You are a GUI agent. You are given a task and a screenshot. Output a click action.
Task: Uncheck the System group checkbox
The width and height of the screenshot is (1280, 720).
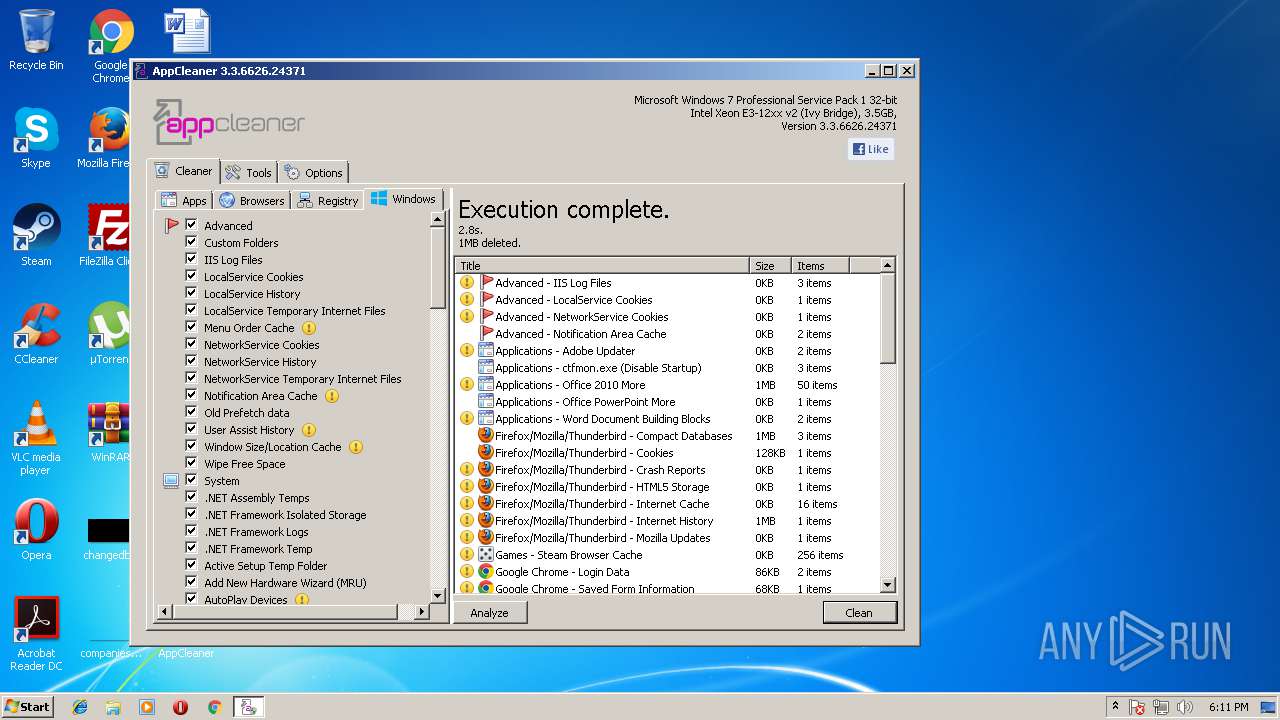tap(191, 480)
